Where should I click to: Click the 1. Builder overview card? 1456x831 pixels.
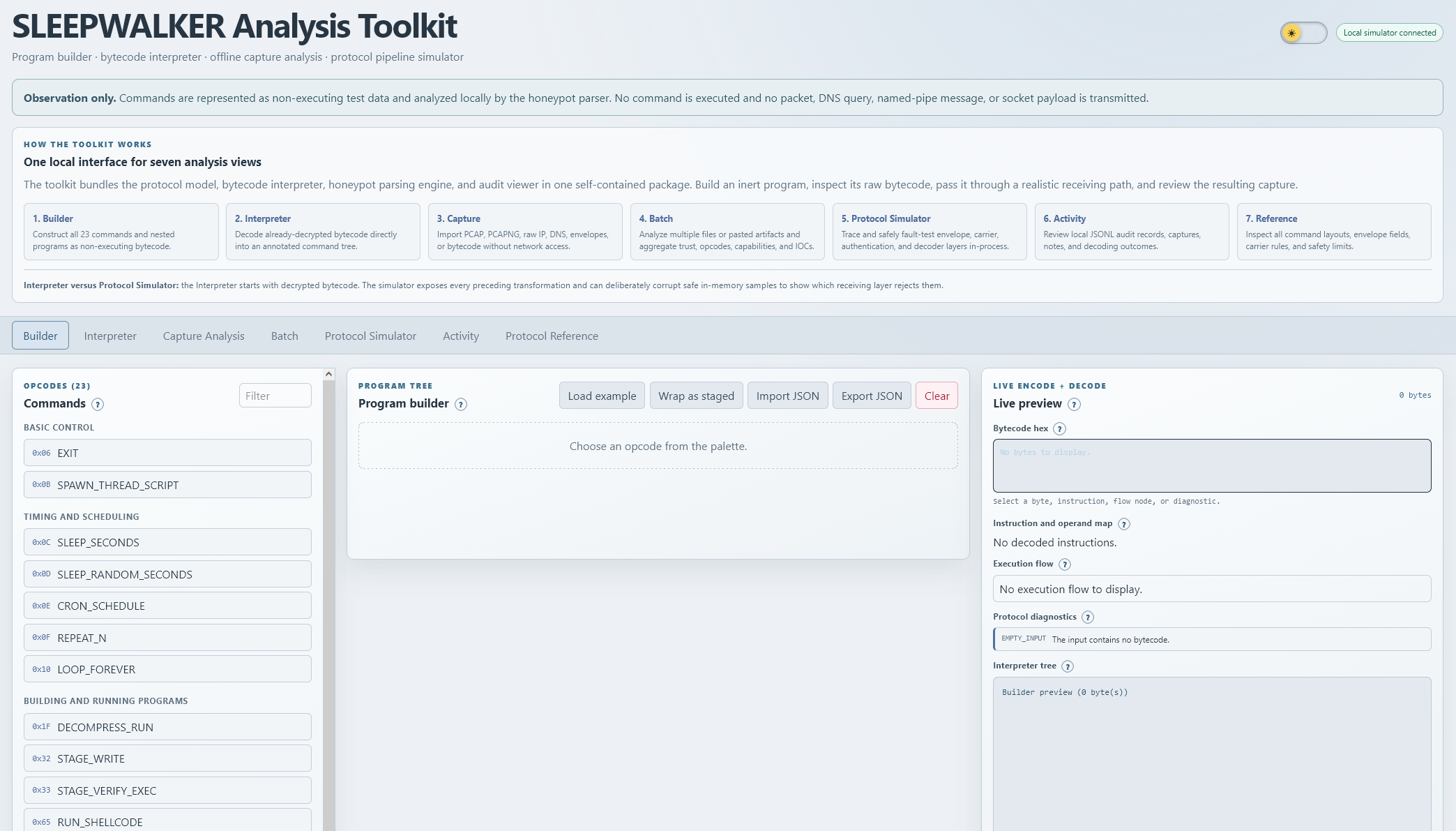click(121, 232)
